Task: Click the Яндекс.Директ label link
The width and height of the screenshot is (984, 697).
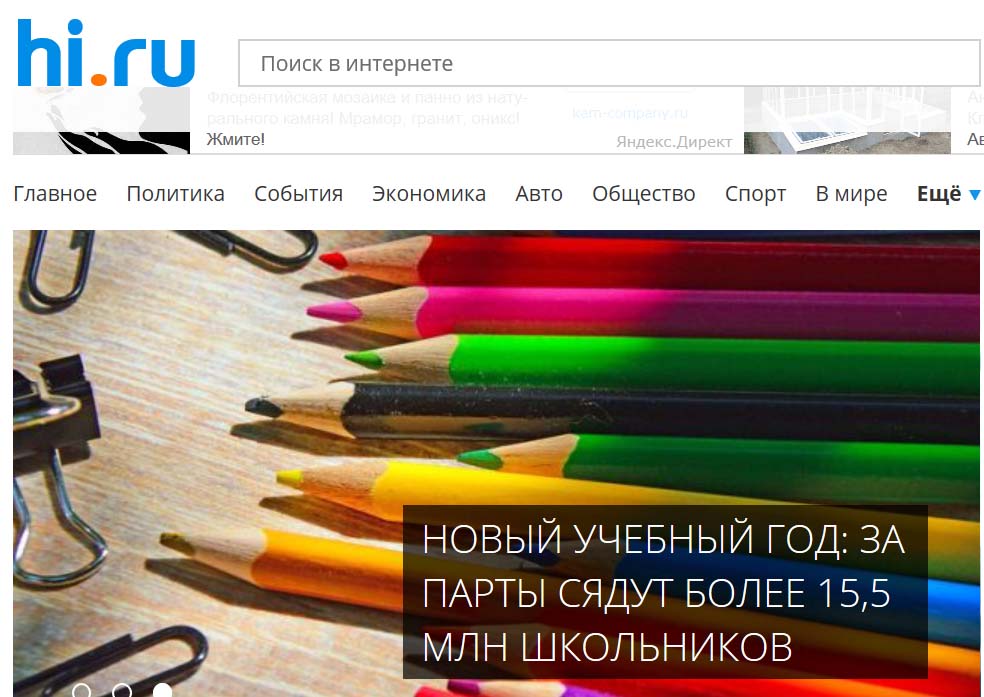Action: [x=674, y=142]
